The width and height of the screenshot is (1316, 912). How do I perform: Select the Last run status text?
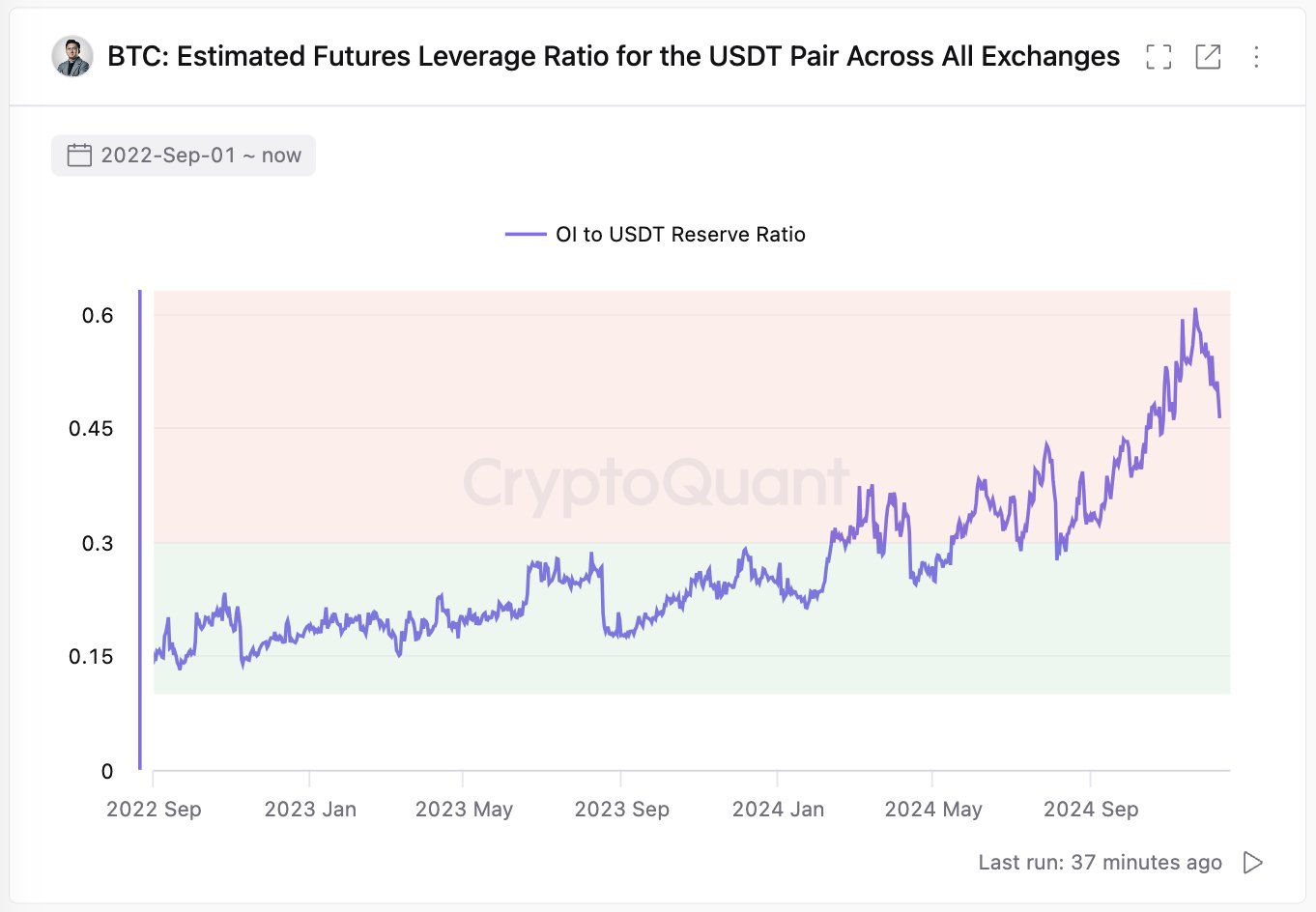pyautogui.click(x=1101, y=862)
